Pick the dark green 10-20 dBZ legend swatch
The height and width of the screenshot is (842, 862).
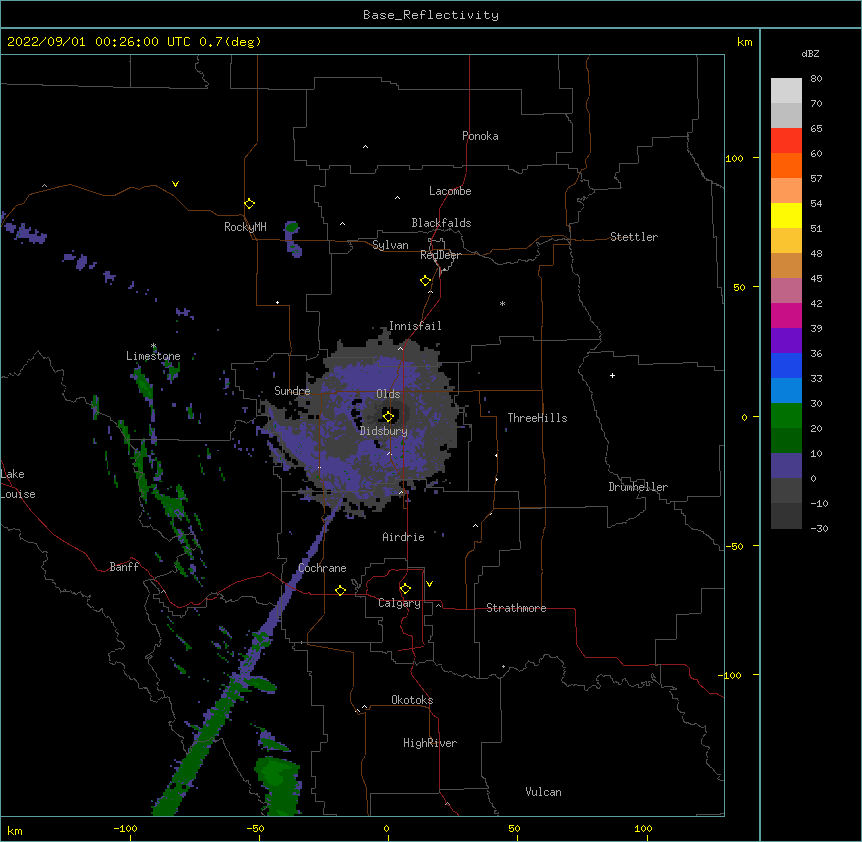click(x=786, y=441)
